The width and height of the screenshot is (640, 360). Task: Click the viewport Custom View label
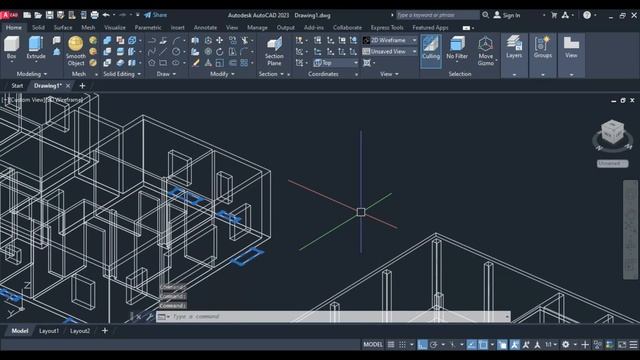[x=27, y=100]
